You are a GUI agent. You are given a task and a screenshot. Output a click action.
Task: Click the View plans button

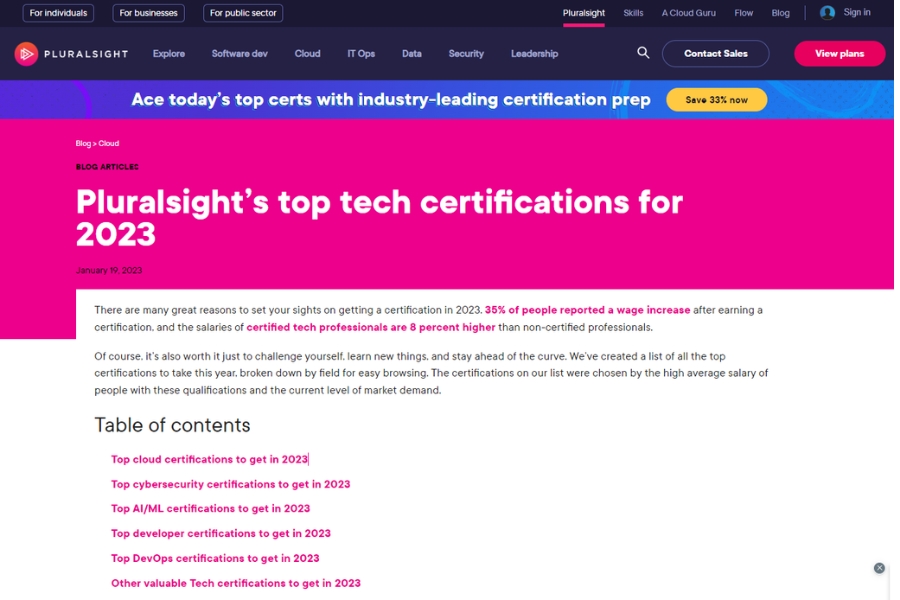click(x=839, y=53)
